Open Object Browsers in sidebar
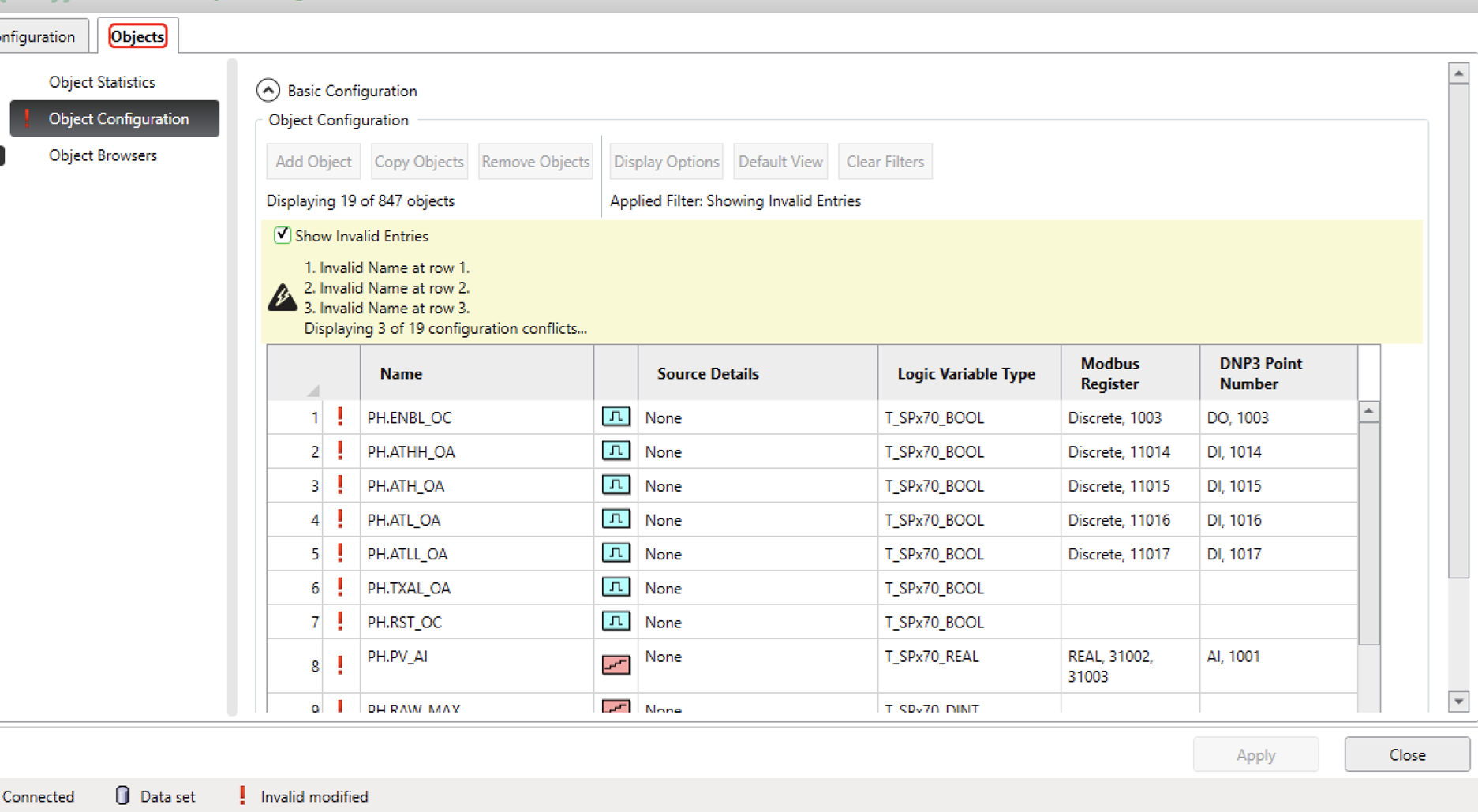1478x812 pixels. 103,155
